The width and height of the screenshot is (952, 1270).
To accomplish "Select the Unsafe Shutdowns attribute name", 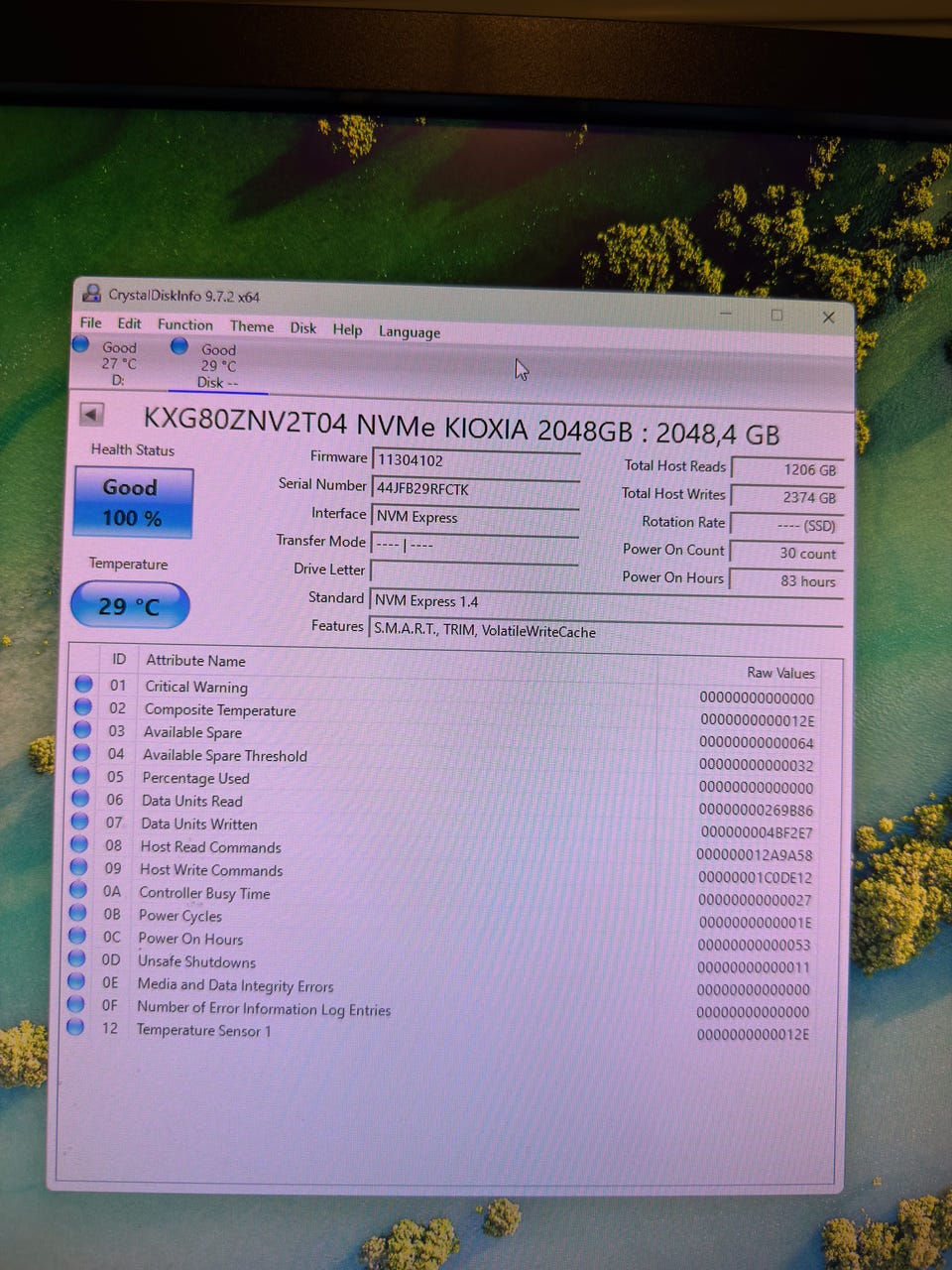I will [x=196, y=961].
